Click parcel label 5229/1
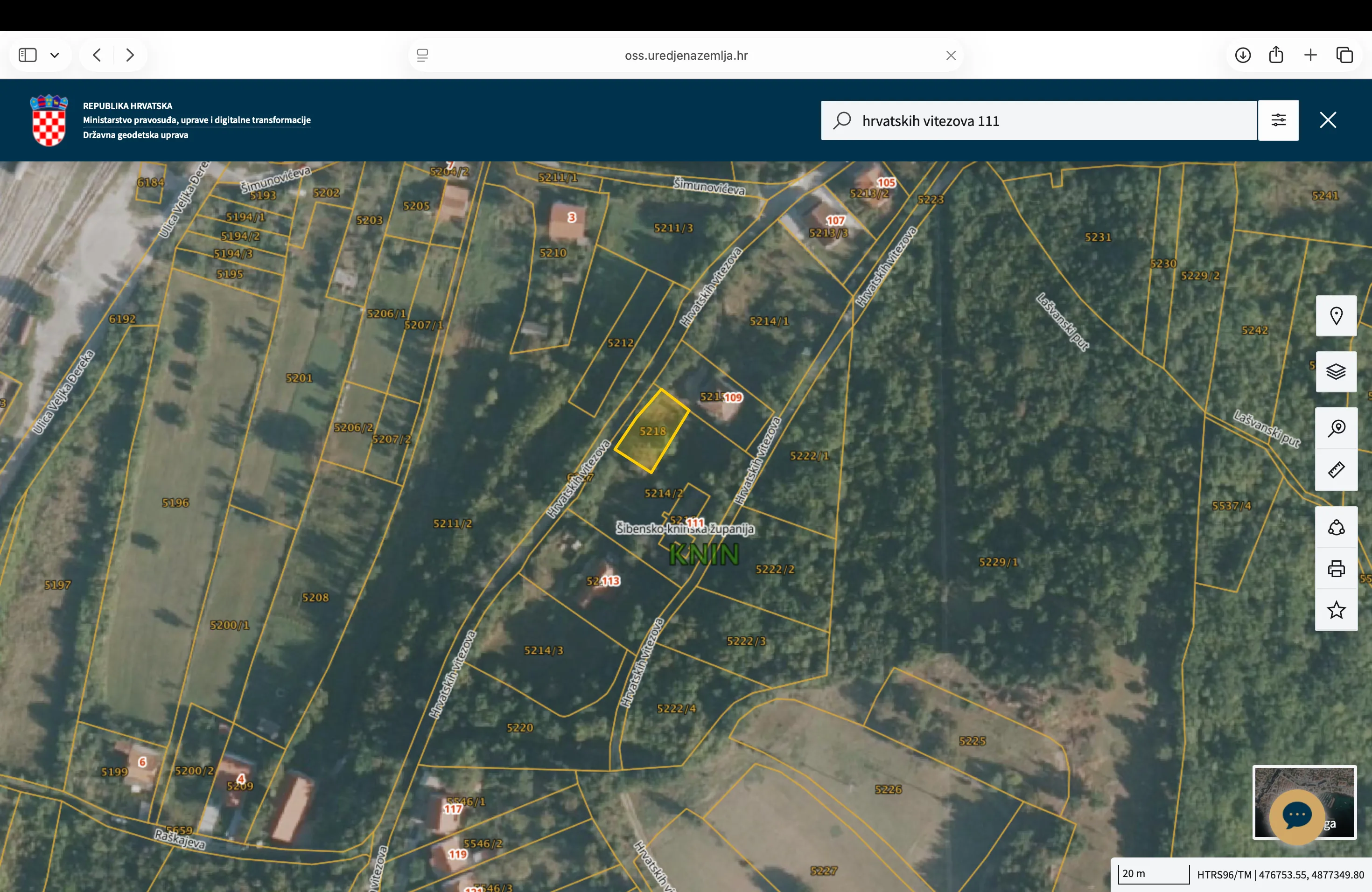 pos(999,562)
